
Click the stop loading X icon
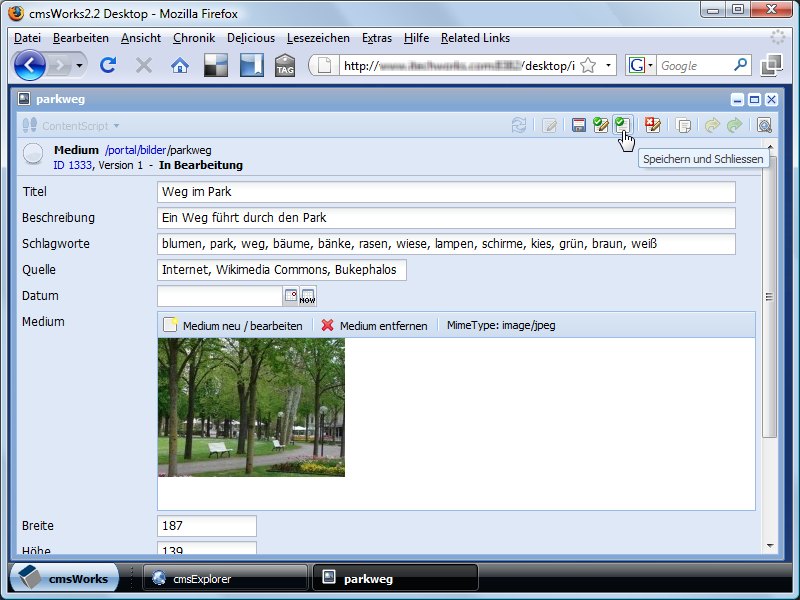tap(144, 65)
